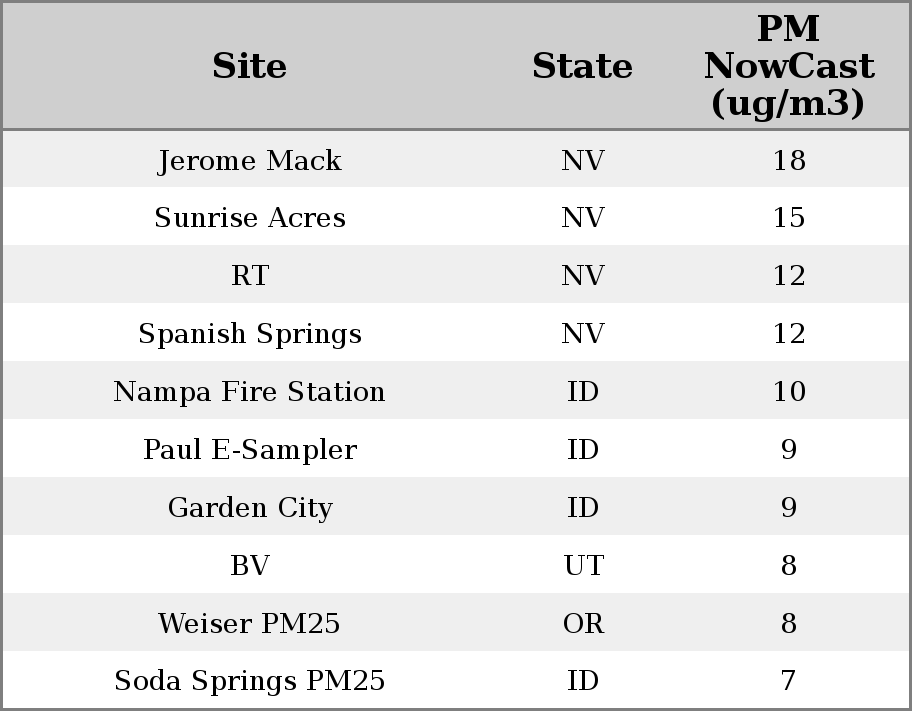Select the BV site cell

coord(249,566)
